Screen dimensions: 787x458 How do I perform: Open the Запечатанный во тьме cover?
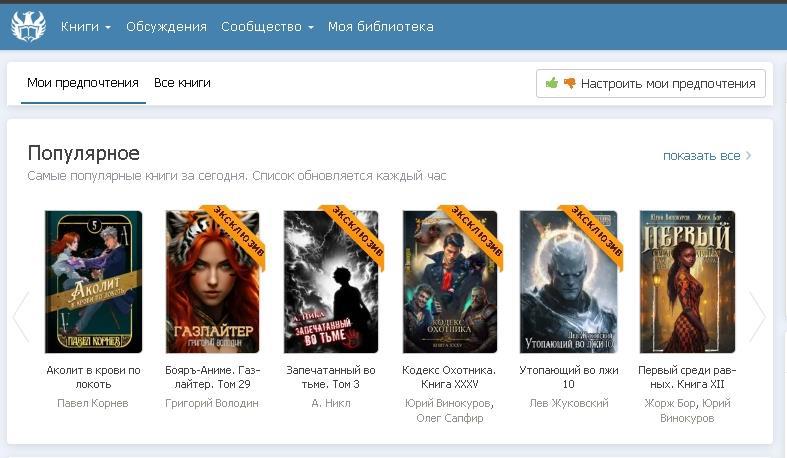331,282
